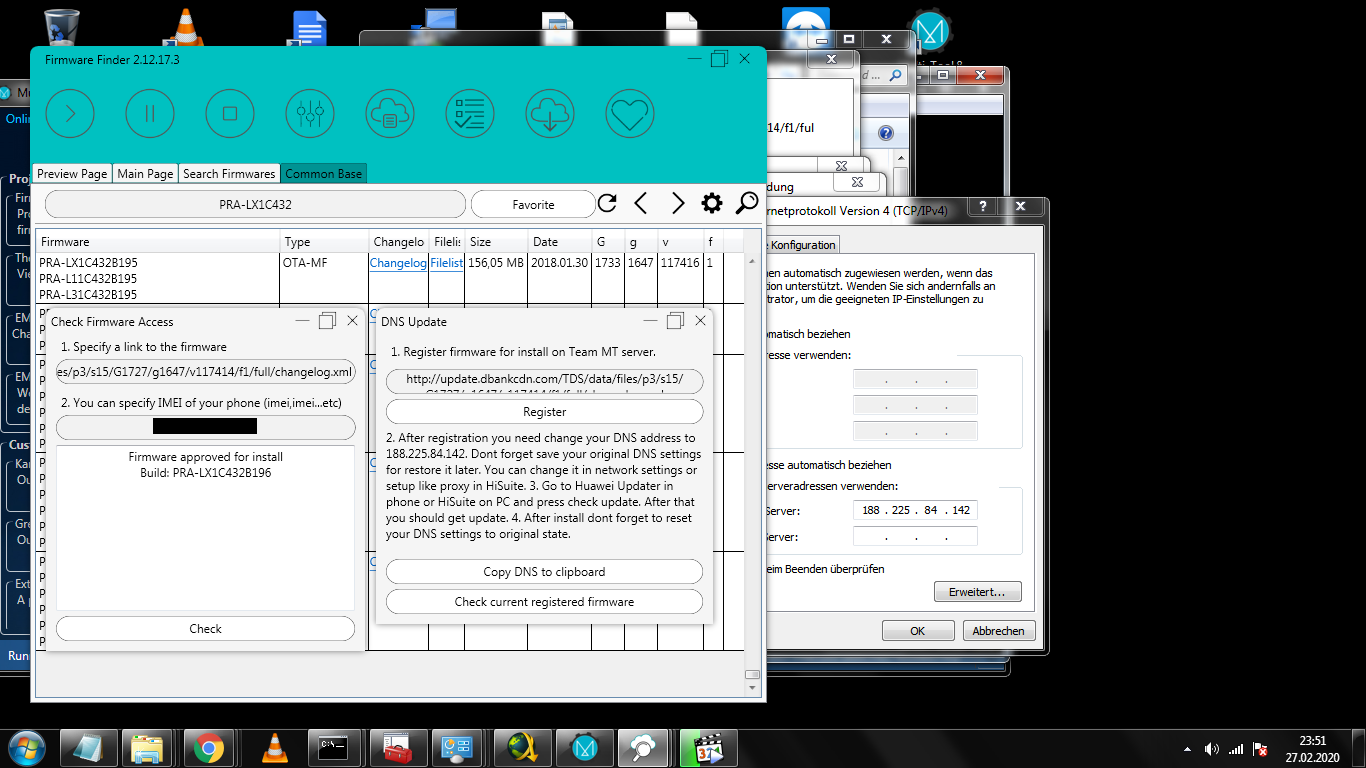
Task: Click Abbrechen in the IPv4 dialog
Action: pos(998,631)
